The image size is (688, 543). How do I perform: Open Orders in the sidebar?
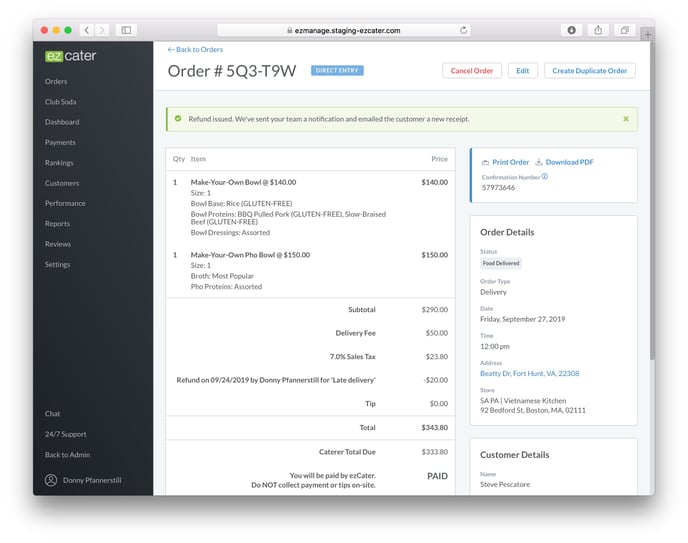click(56, 82)
